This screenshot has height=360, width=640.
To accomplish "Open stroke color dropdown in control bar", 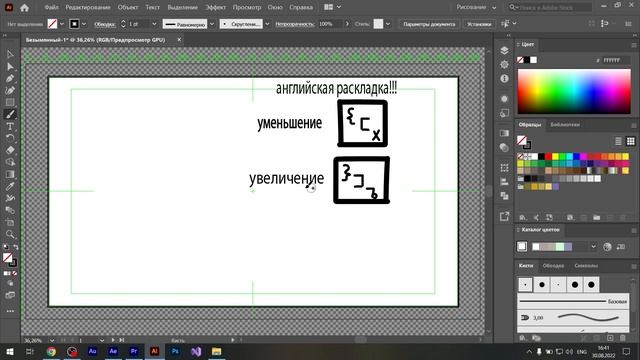I will (x=84, y=24).
